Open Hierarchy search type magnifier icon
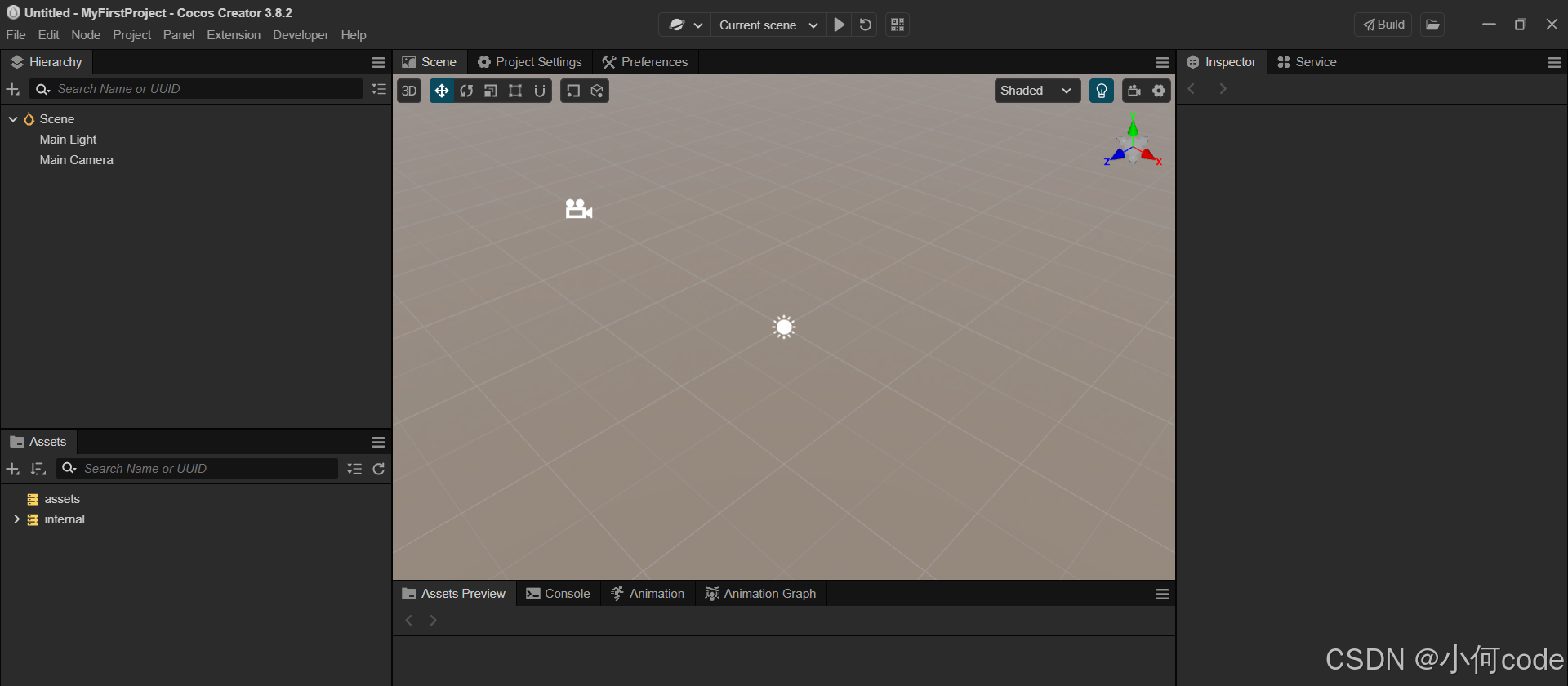Screen dimensions: 1568x686 43,89
